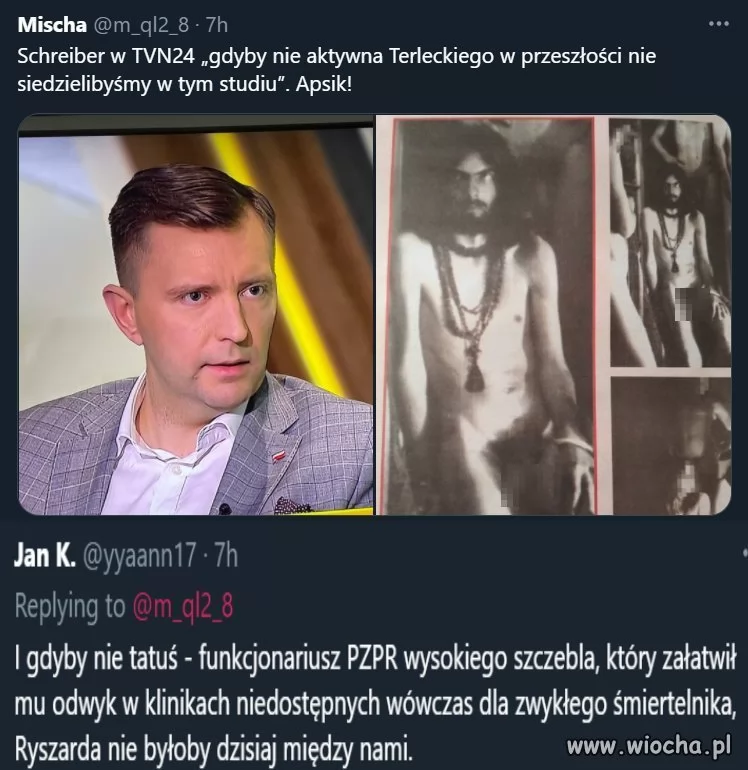Open more options ellipsis on Mischa's tweet
The width and height of the screenshot is (748, 770).
point(718,24)
